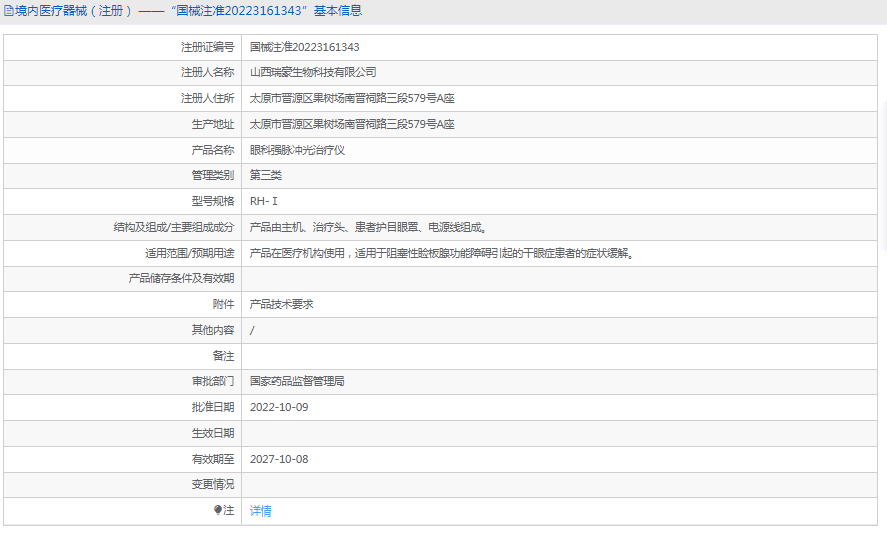Viewport: 887px width, 535px height.
Task: Click the 备注 label
Action: (223, 356)
